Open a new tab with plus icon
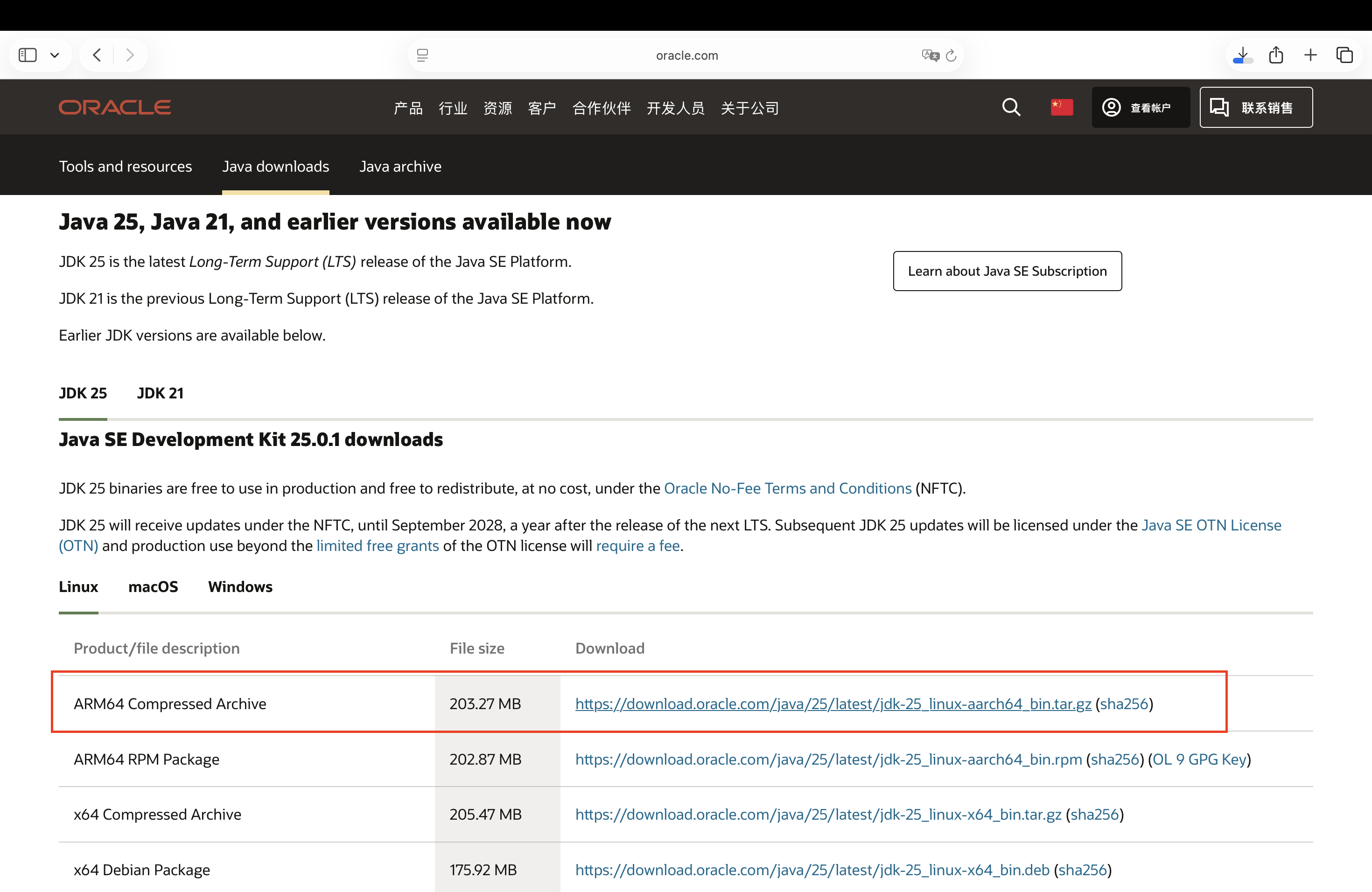Screen dimensions: 1372x892 click(1310, 56)
